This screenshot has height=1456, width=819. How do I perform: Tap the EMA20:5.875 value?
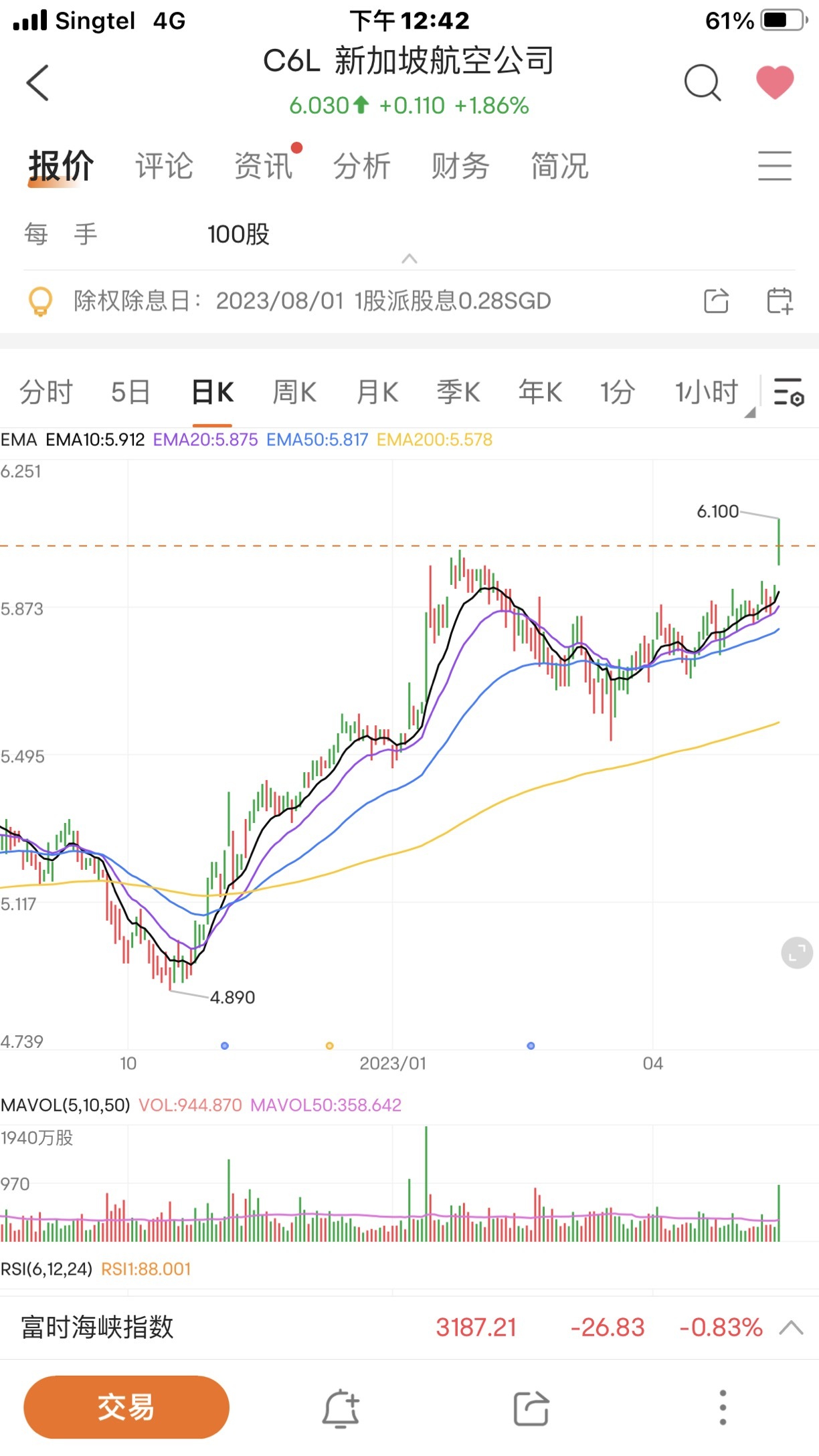click(205, 440)
